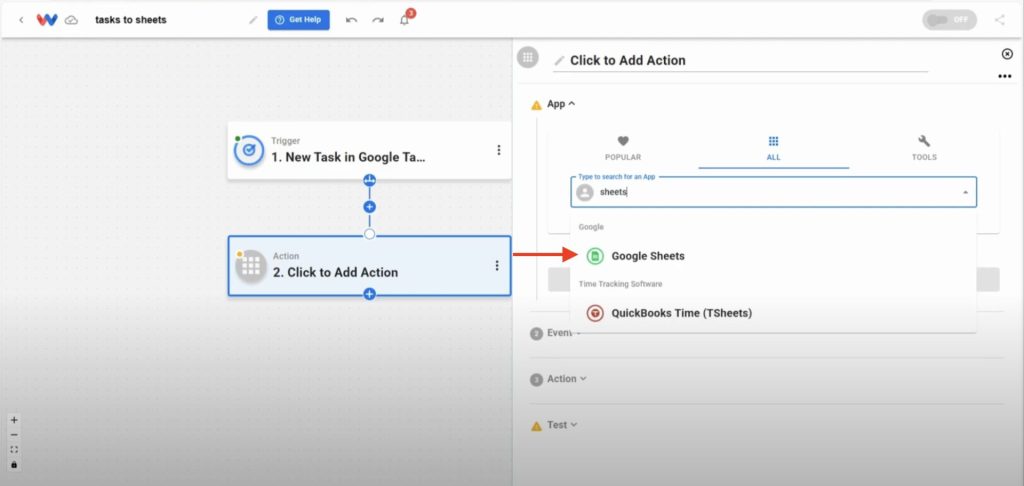Click the Google Tasks trigger icon
The image size is (1024, 486).
coord(249,151)
